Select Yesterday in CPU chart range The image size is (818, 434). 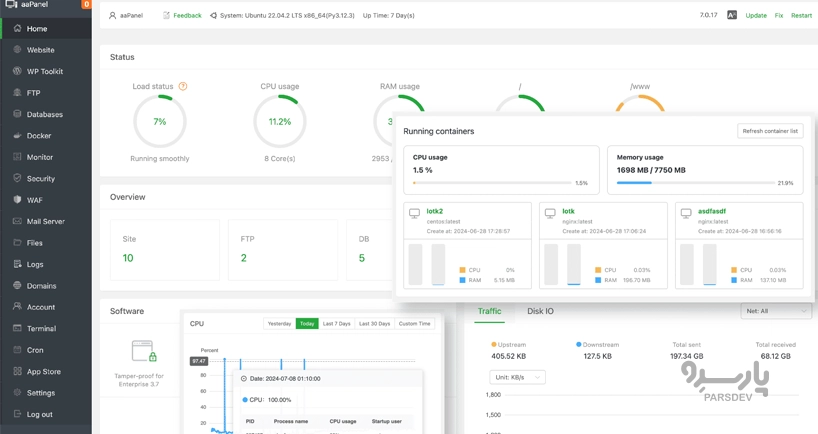(x=280, y=324)
